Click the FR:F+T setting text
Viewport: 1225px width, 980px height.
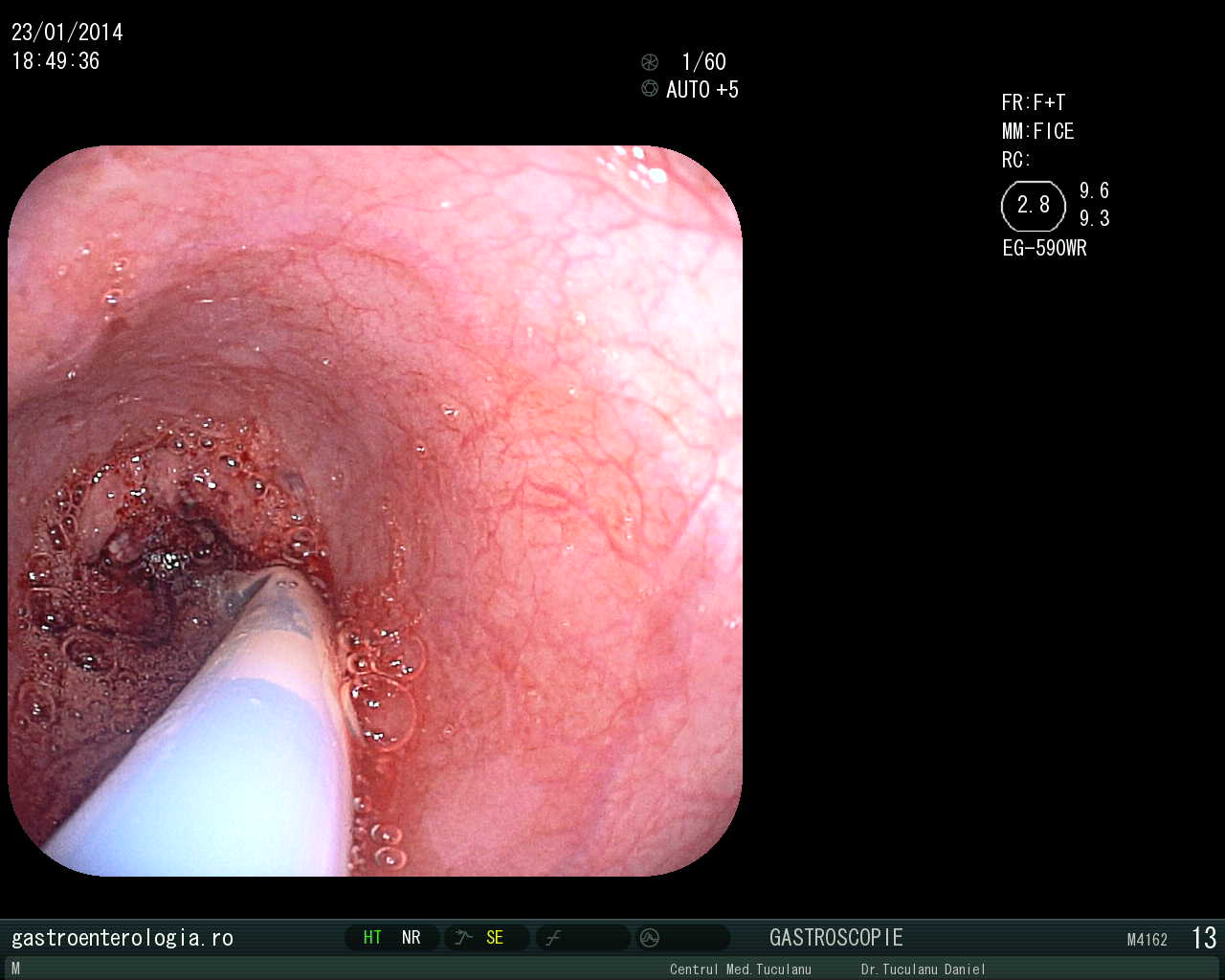[1034, 102]
